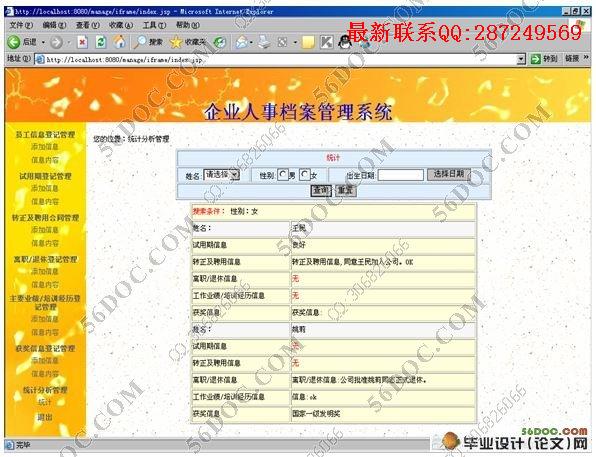The image size is (596, 457).
Task: Open the 文件(F) menu
Action: point(21,25)
